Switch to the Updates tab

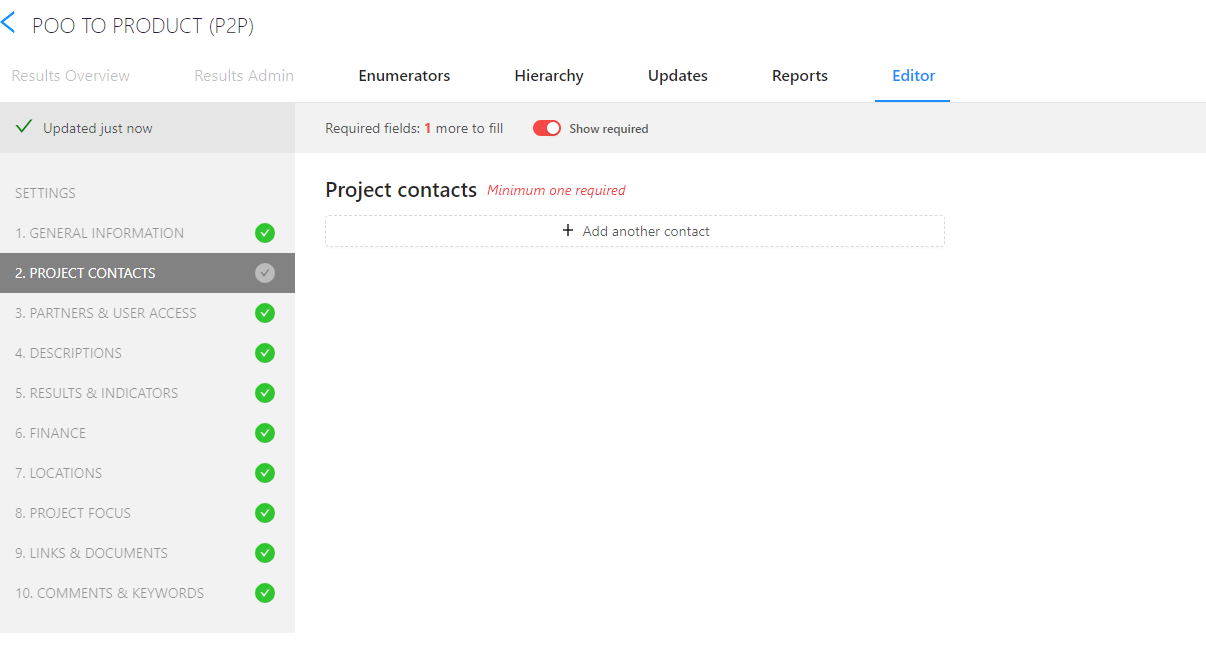pyautogui.click(x=678, y=76)
